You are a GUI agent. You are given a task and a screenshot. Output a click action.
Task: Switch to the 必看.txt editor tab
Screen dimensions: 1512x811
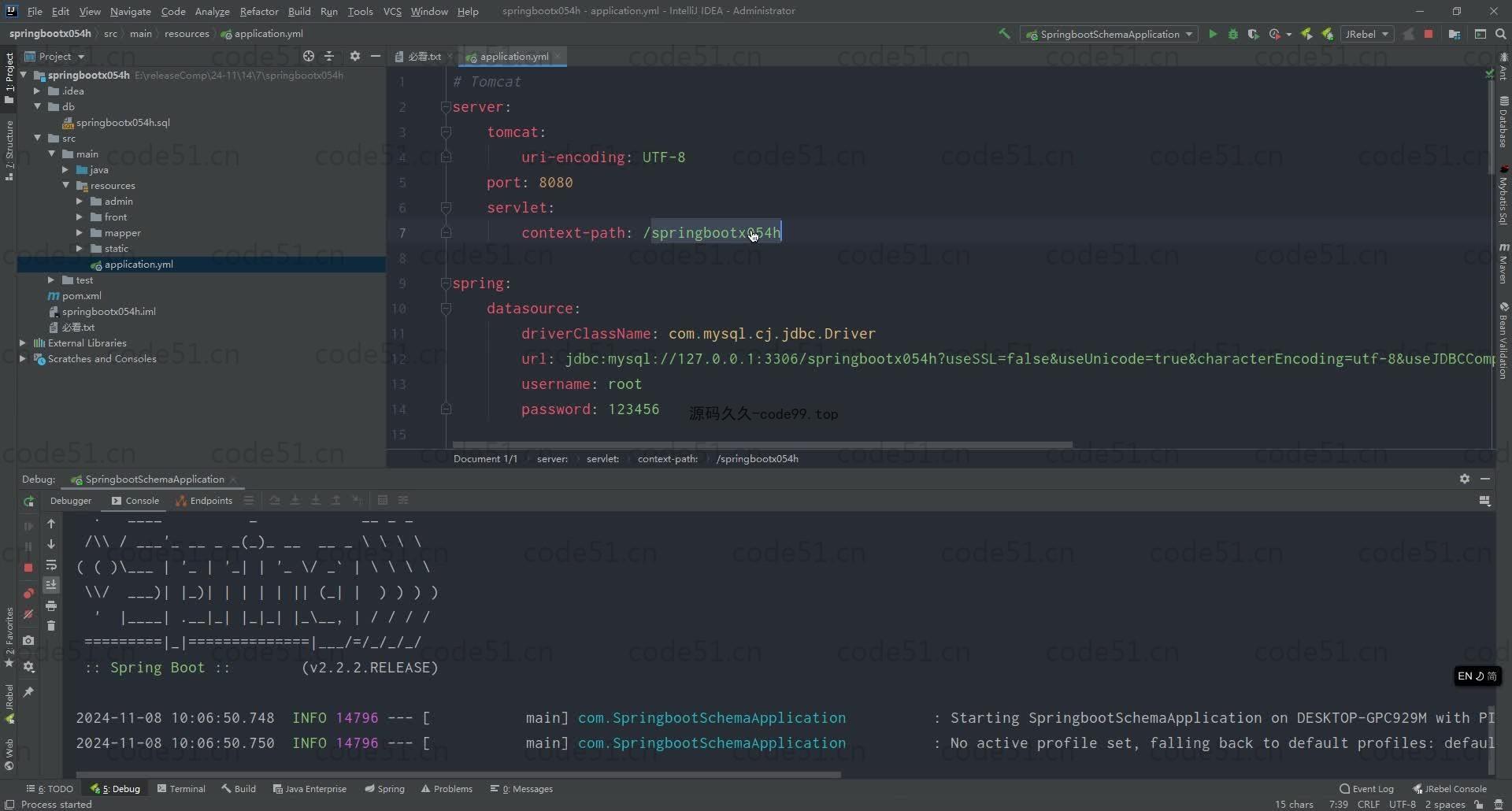(x=424, y=56)
